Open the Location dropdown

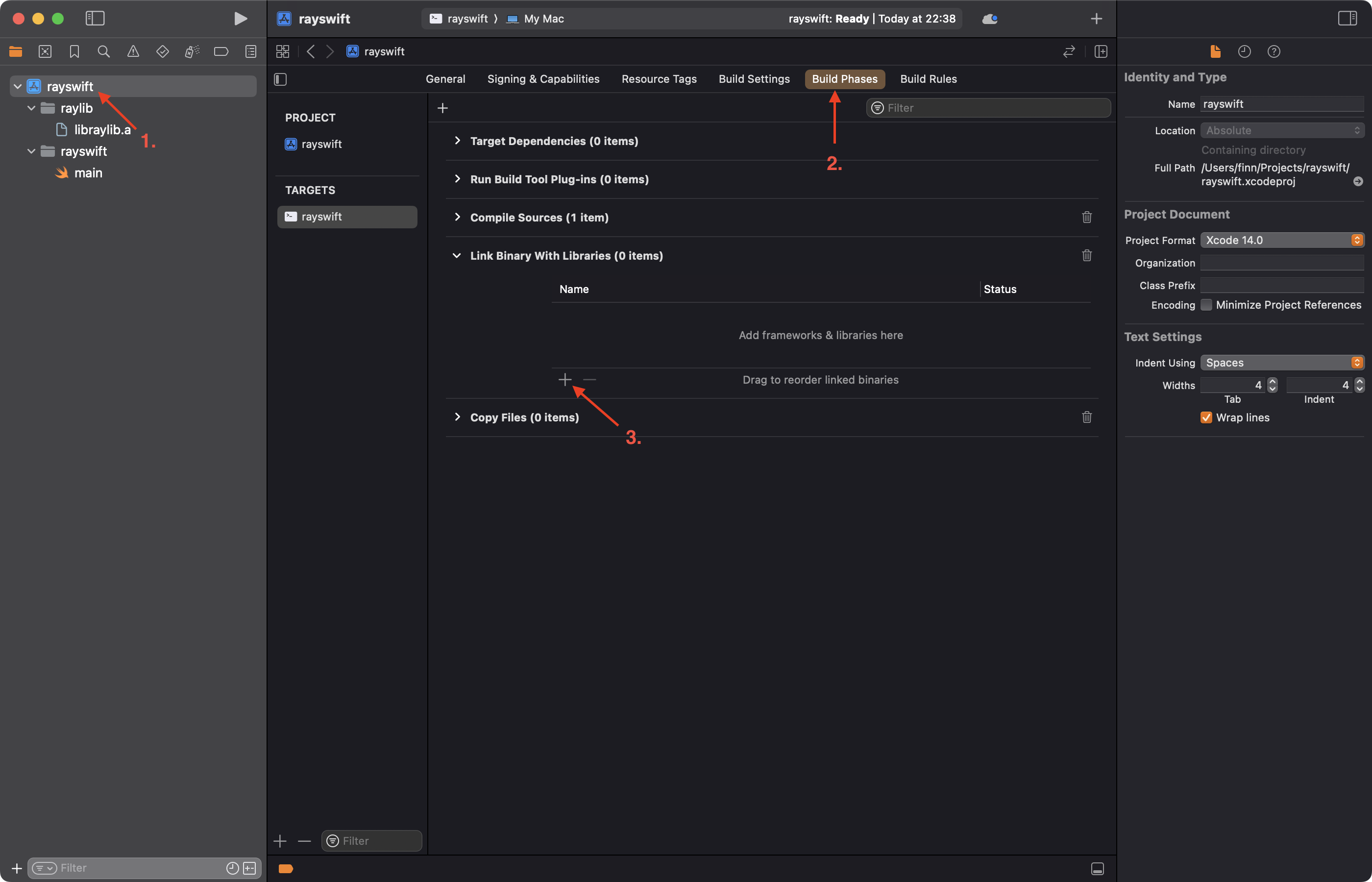click(x=1282, y=130)
